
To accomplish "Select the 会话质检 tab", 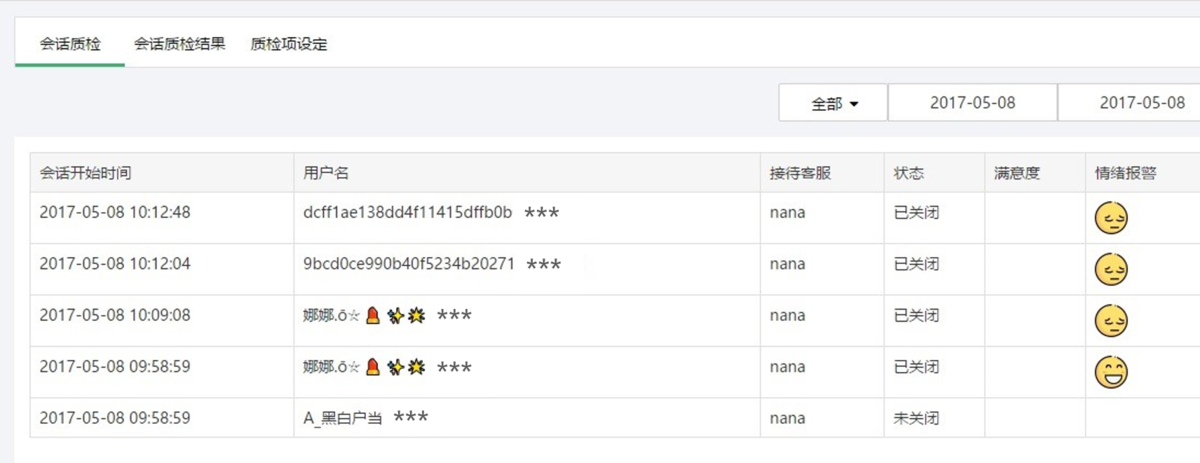I will coord(70,44).
